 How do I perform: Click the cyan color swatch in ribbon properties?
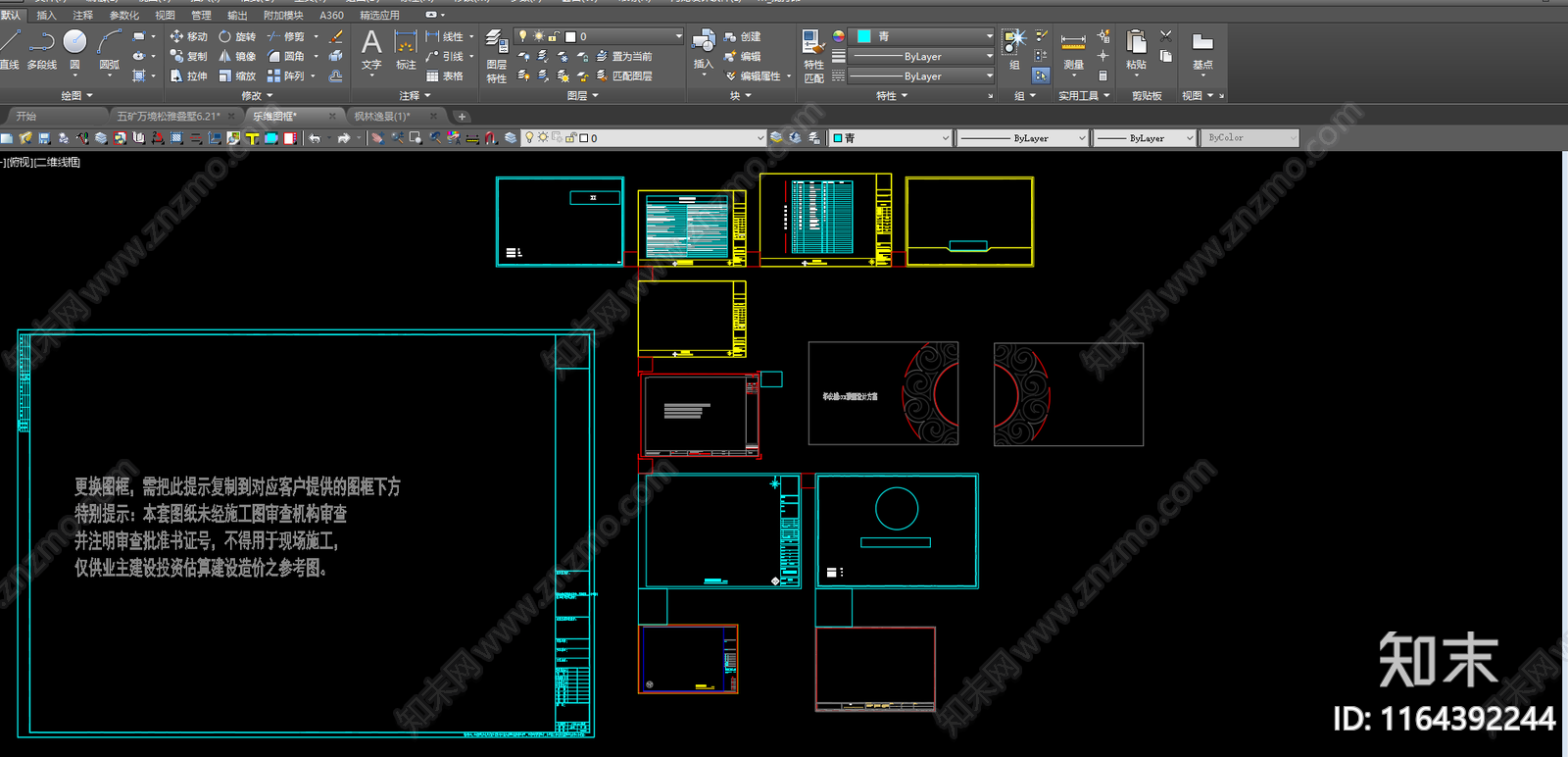(x=864, y=36)
